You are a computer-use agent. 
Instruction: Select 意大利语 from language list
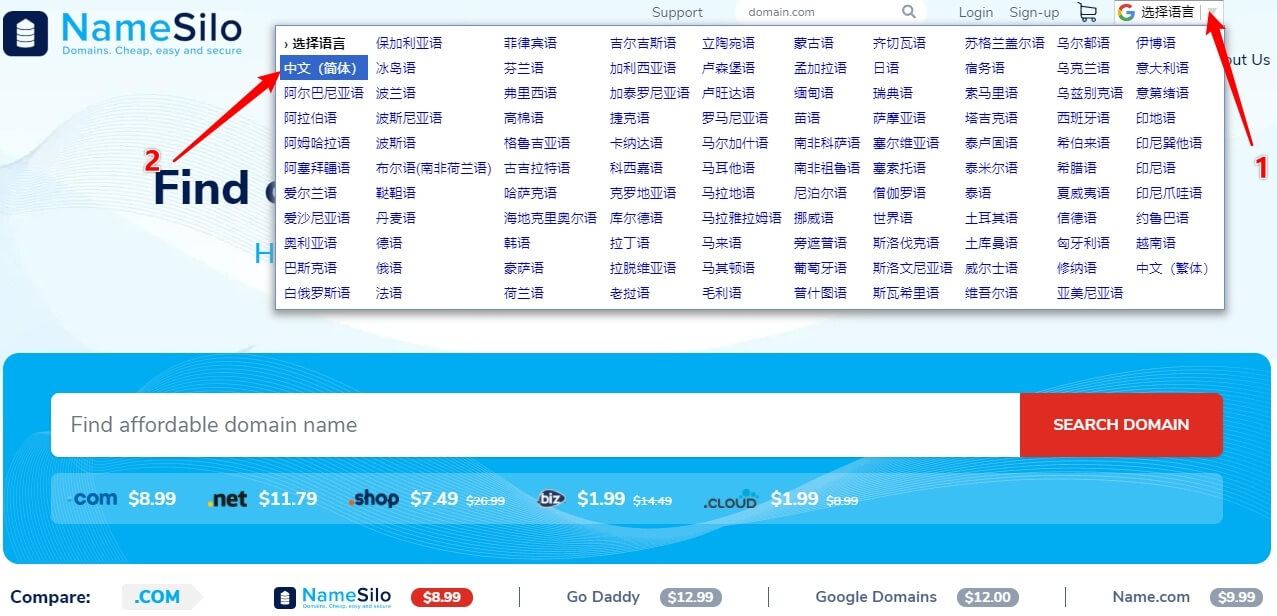(1162, 68)
